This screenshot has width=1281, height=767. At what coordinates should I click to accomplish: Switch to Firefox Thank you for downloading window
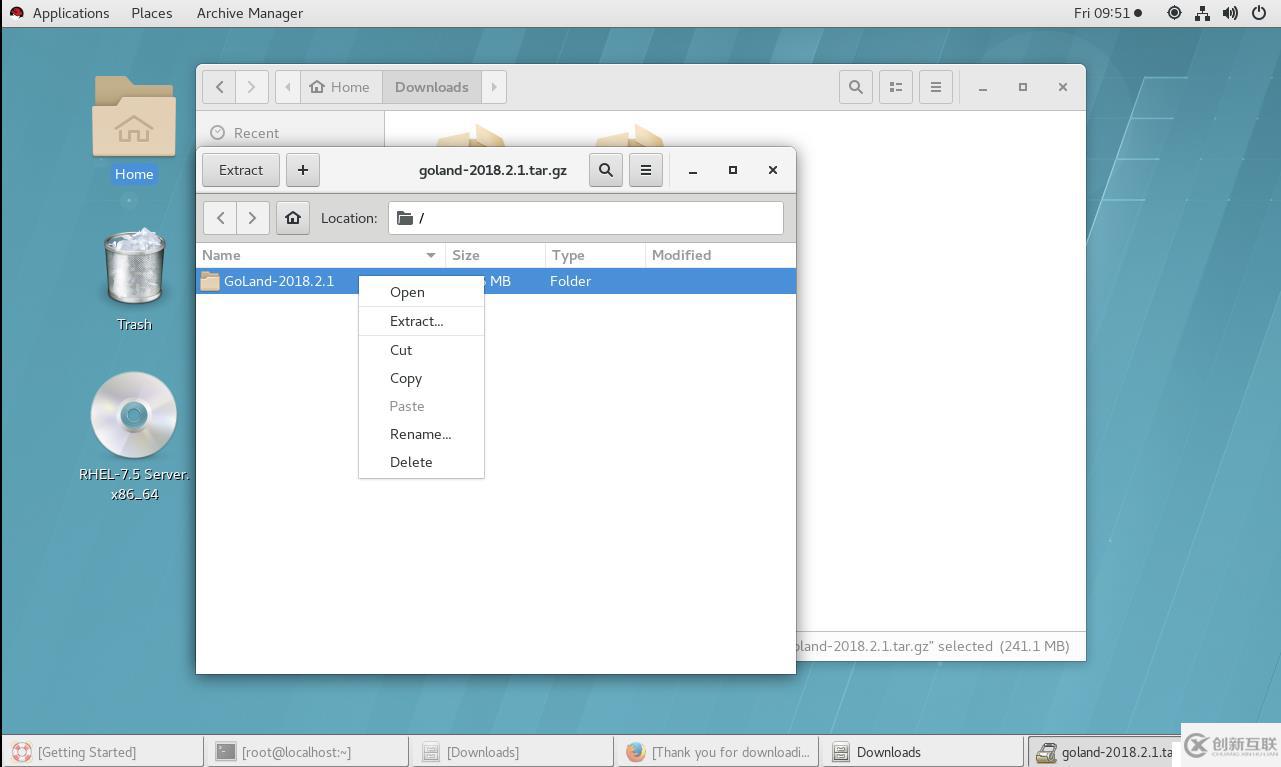(x=717, y=752)
